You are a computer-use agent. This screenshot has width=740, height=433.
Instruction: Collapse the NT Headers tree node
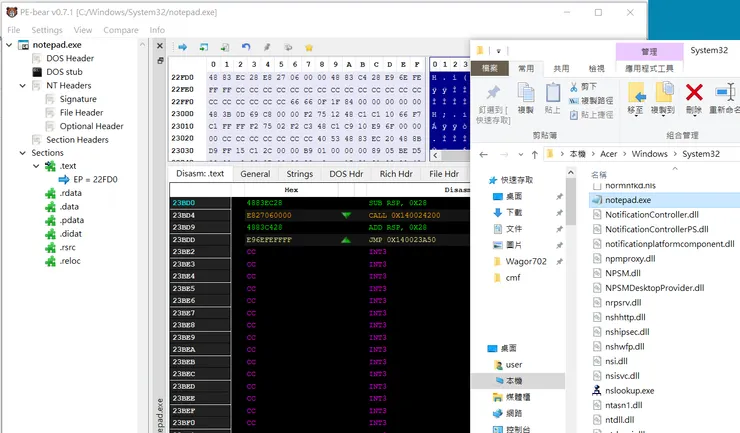pos(23,85)
